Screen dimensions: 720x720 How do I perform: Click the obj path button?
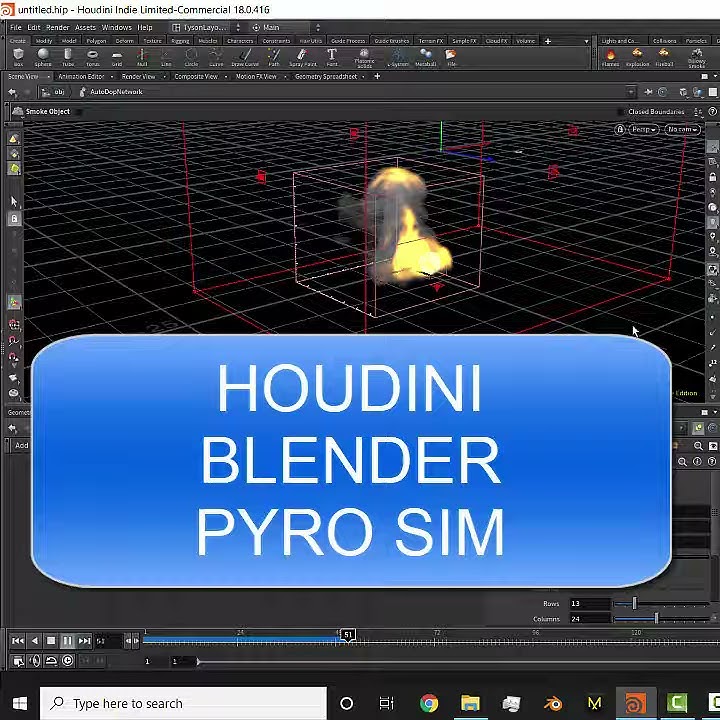point(54,92)
